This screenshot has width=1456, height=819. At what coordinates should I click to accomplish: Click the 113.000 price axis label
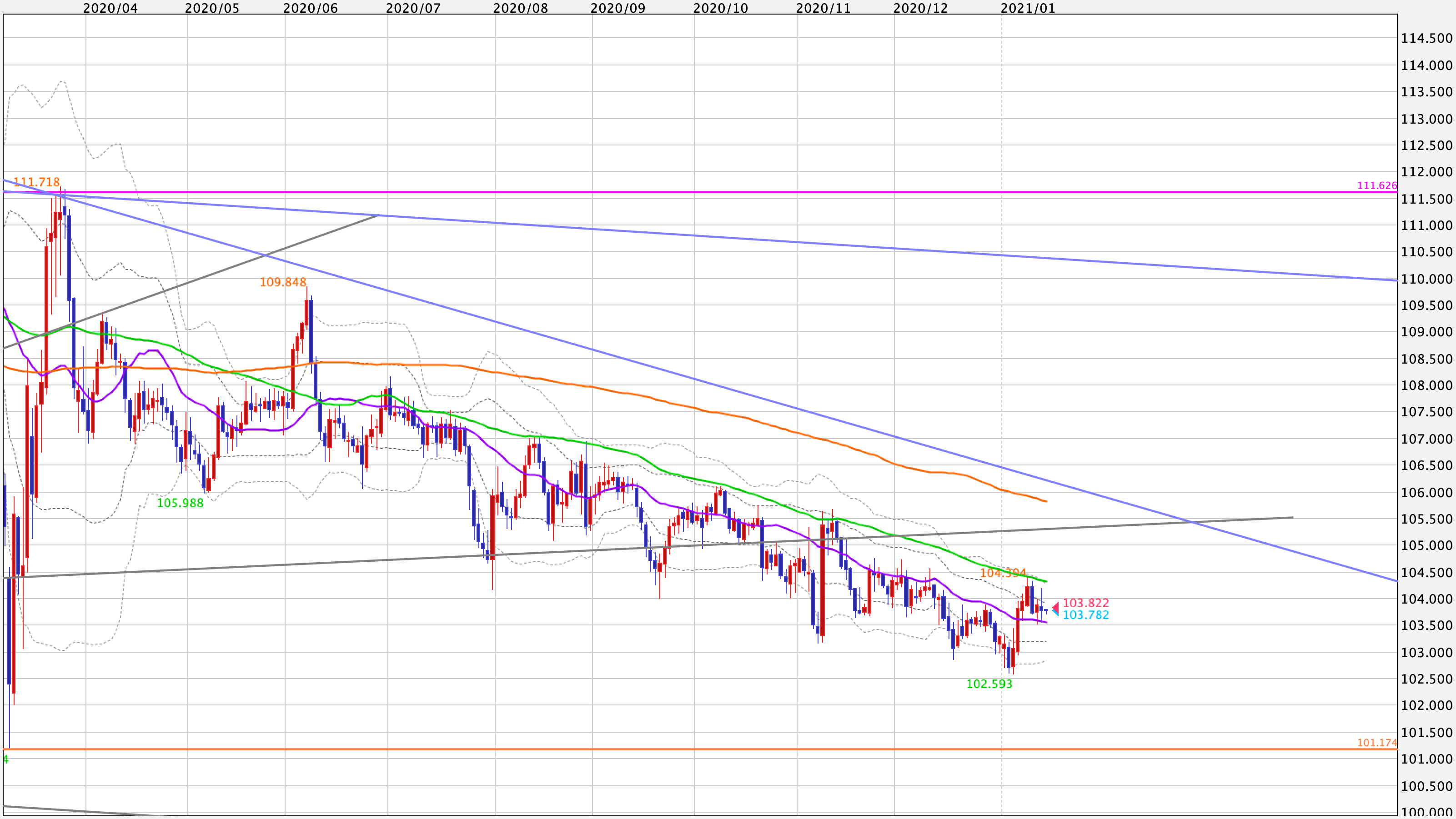[x=1426, y=119]
